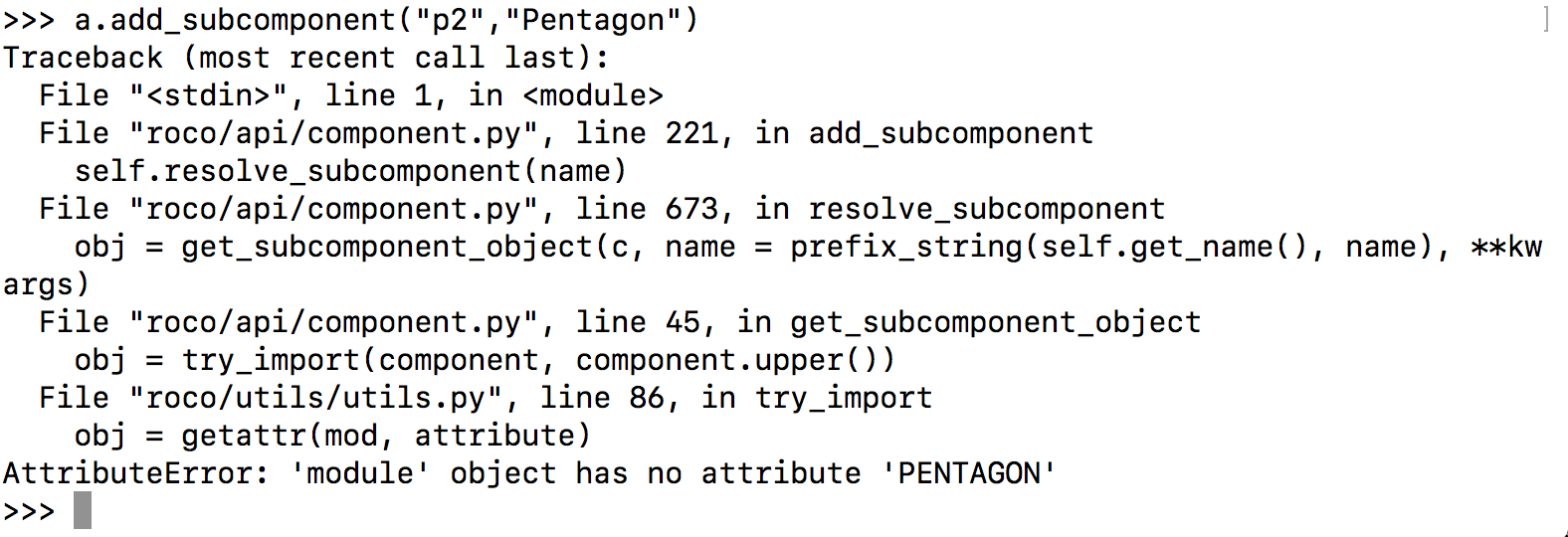Click the terminal cursor at the prompt
The height and width of the screenshot is (537, 1568).
(83, 510)
